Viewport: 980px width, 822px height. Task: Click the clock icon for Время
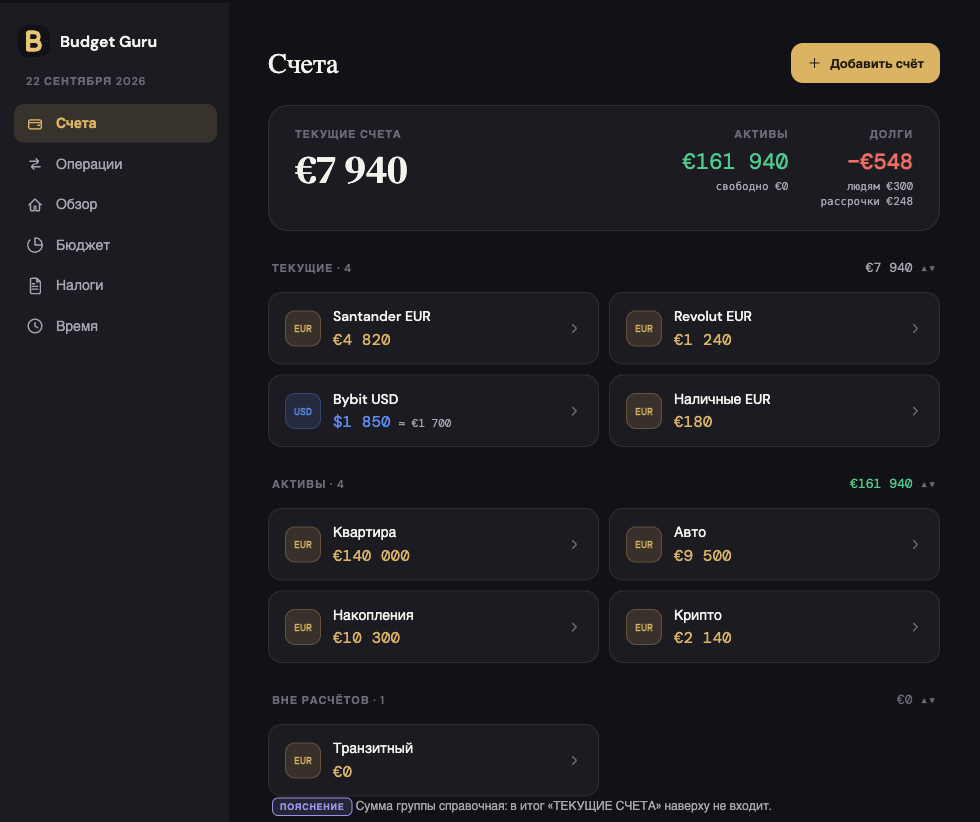click(x=35, y=326)
